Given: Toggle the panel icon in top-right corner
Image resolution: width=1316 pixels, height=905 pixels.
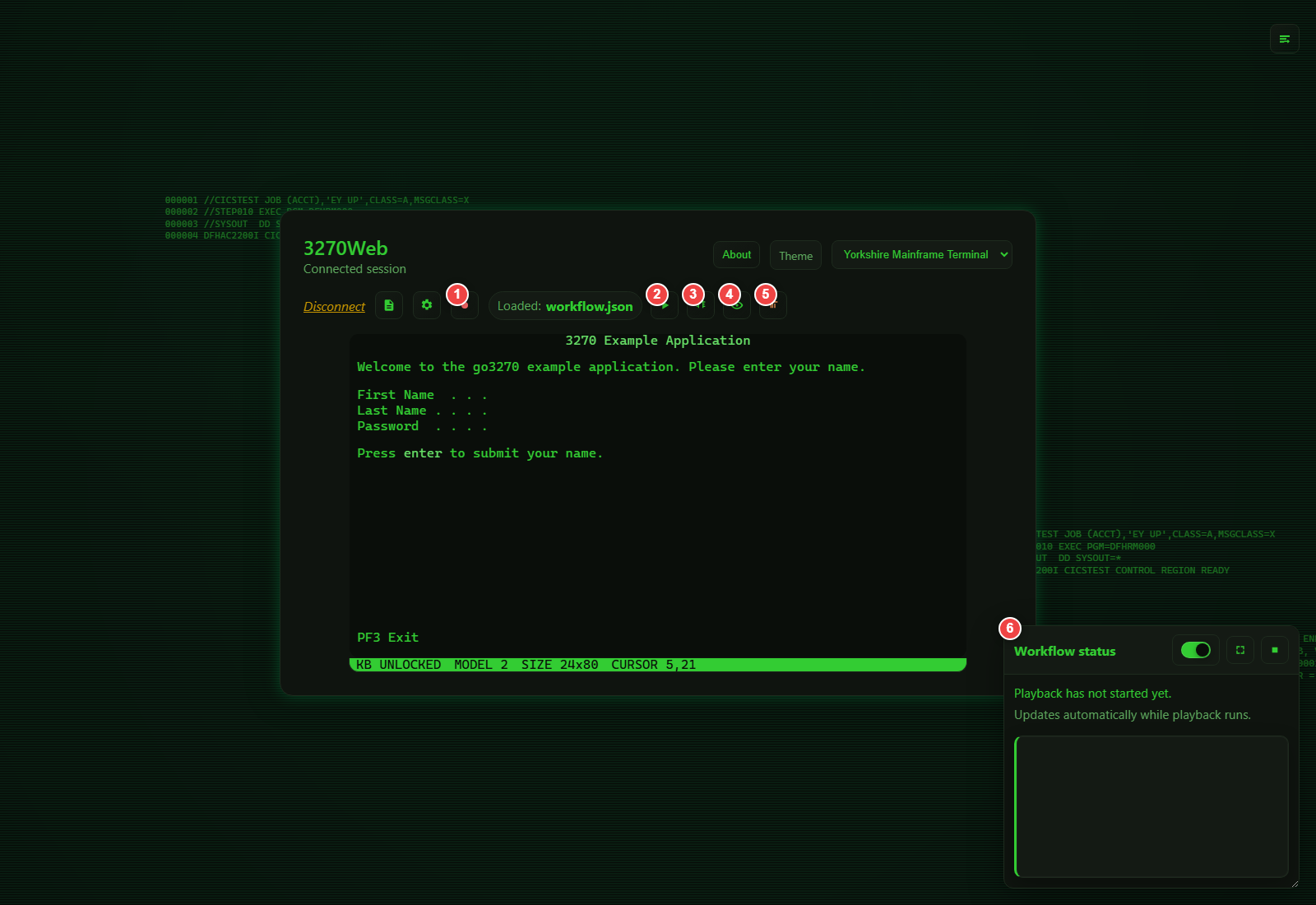Looking at the screenshot, I should [x=1284, y=39].
